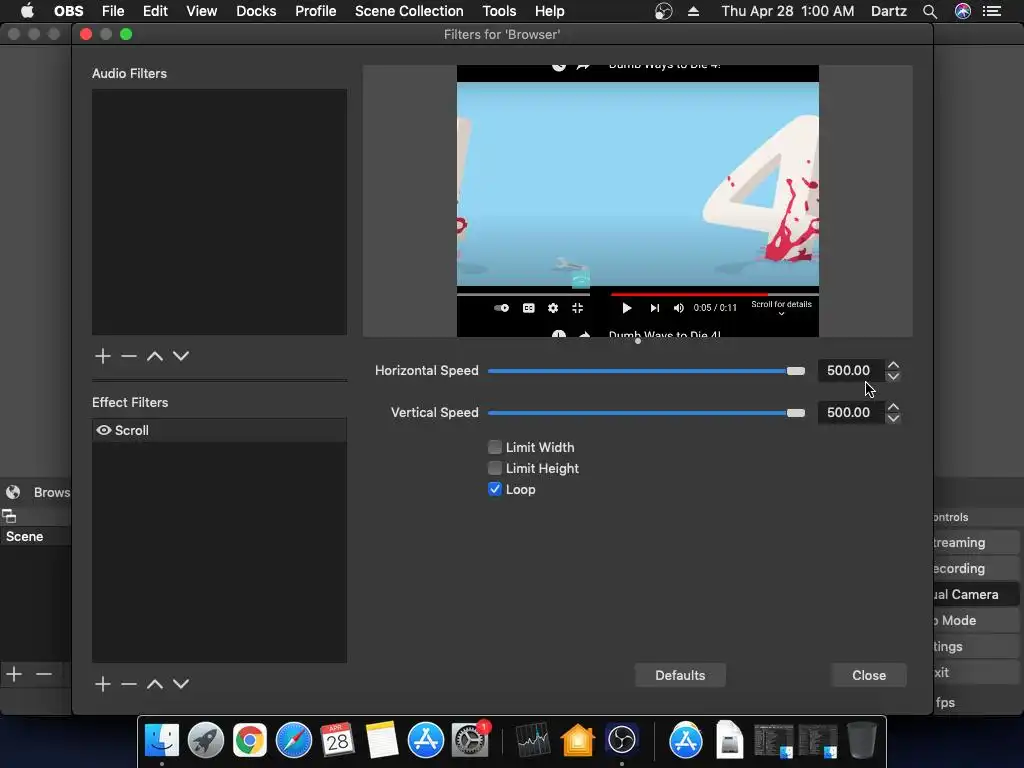Open Trash from the Dock
This screenshot has width=1024, height=768.
pyautogui.click(x=861, y=741)
